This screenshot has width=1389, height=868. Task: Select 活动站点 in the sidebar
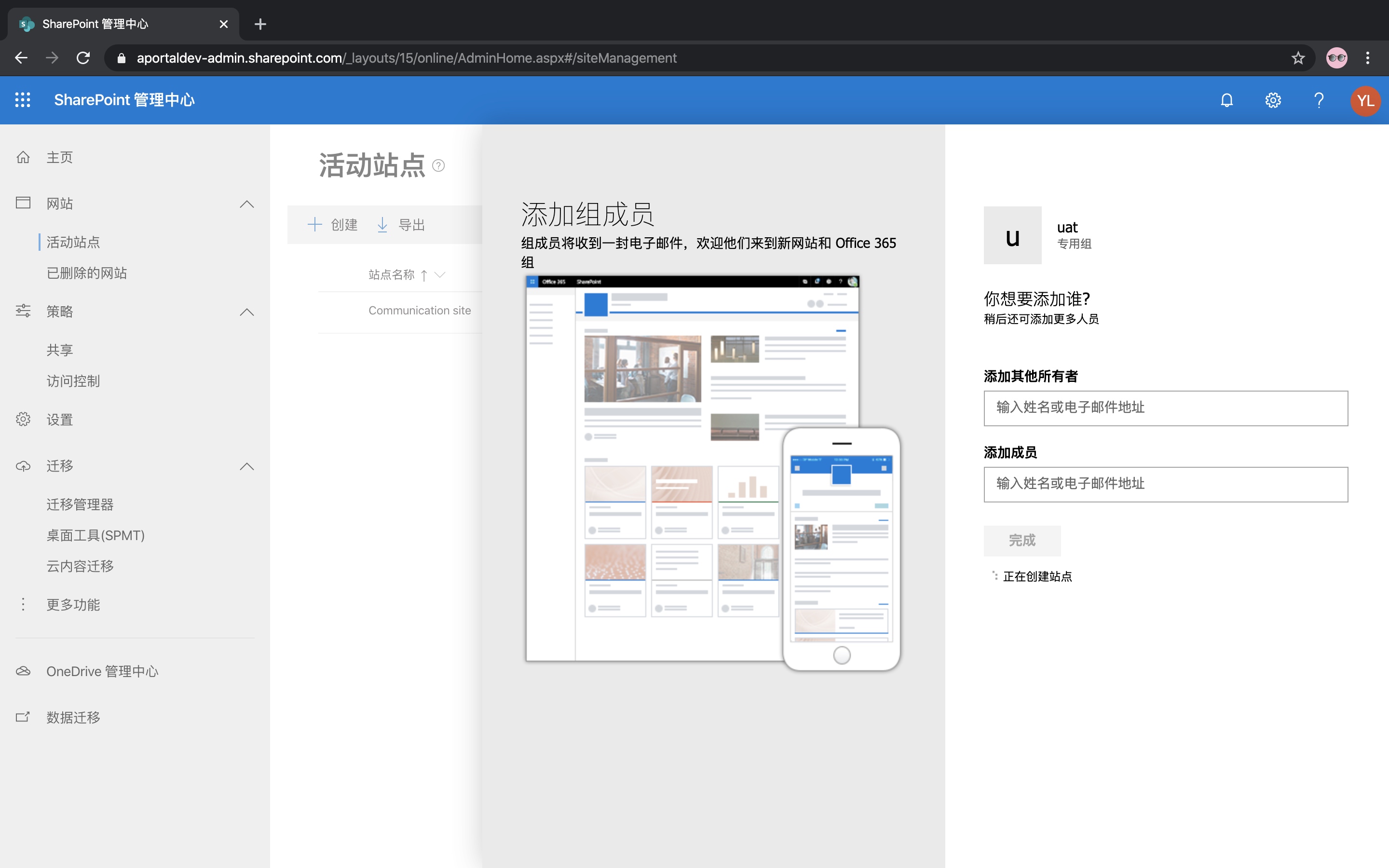pyautogui.click(x=73, y=242)
